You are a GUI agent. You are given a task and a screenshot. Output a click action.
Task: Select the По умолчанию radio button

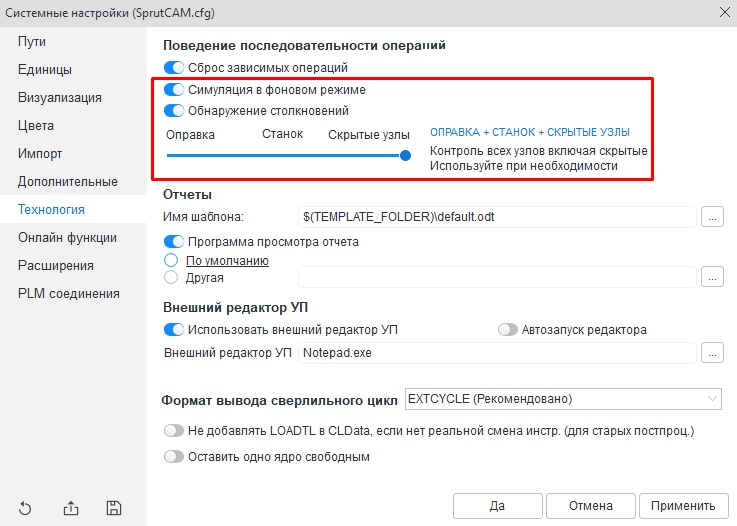pyautogui.click(x=170, y=261)
